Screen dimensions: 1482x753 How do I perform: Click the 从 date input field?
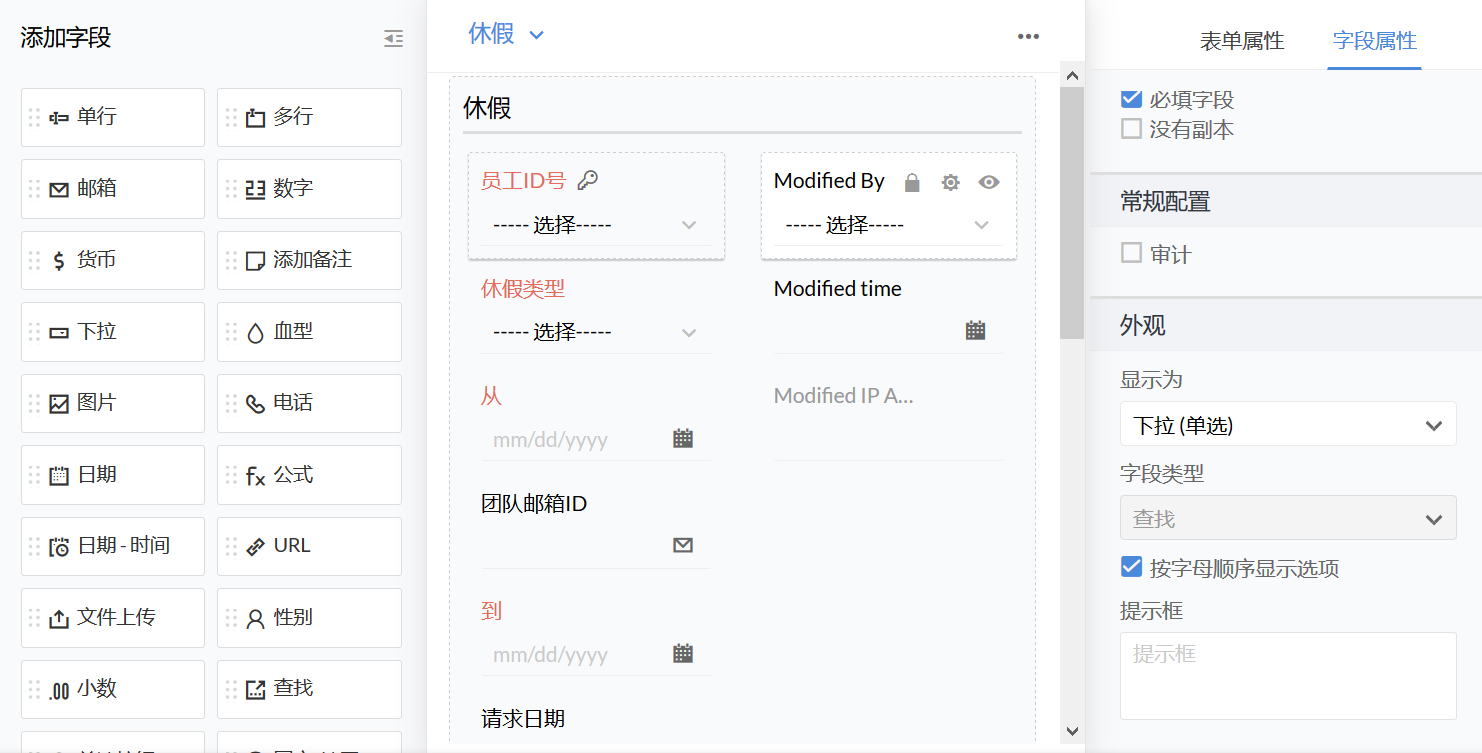(x=596, y=439)
